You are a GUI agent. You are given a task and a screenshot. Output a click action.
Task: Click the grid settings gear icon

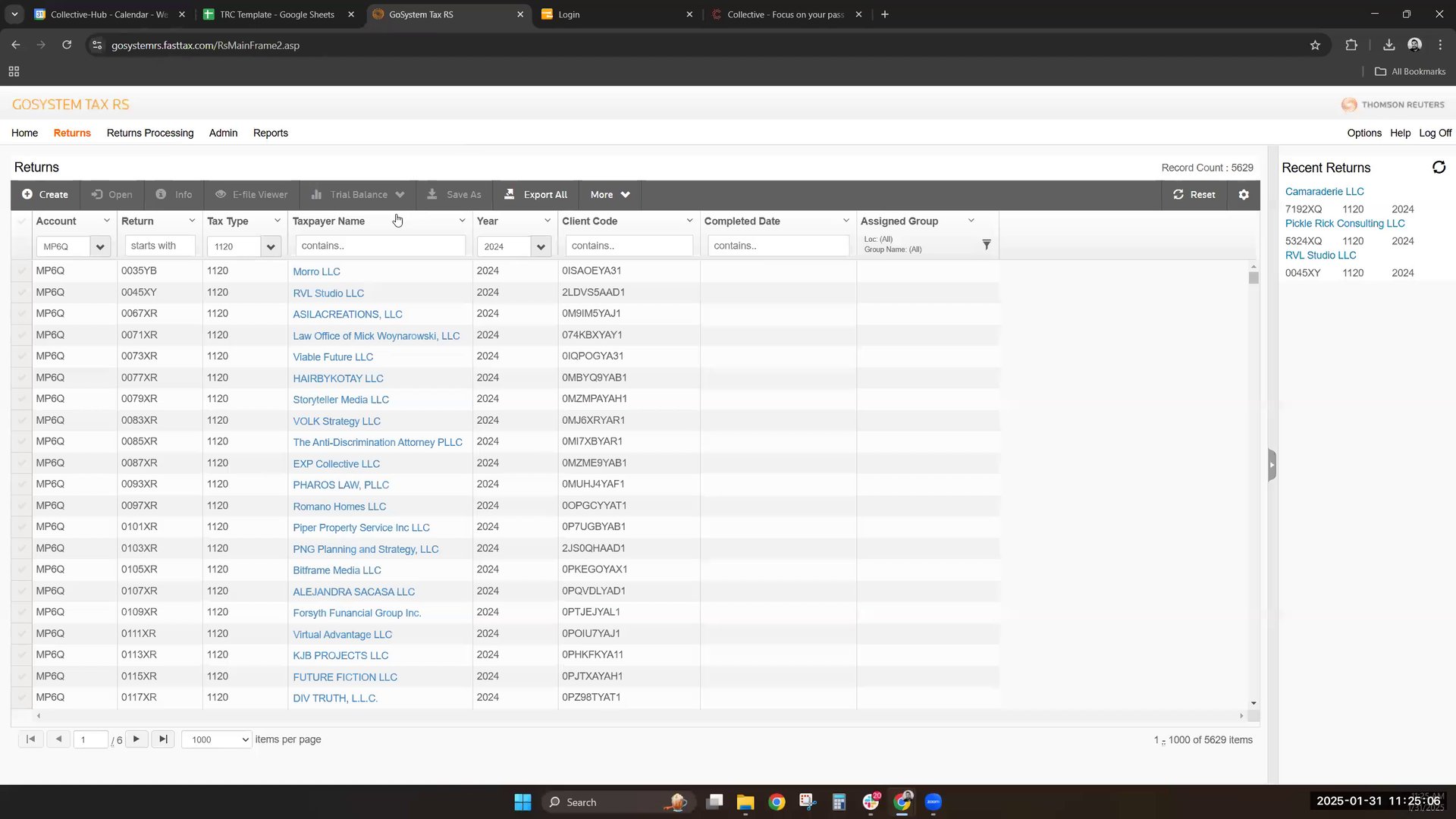pyautogui.click(x=1244, y=195)
